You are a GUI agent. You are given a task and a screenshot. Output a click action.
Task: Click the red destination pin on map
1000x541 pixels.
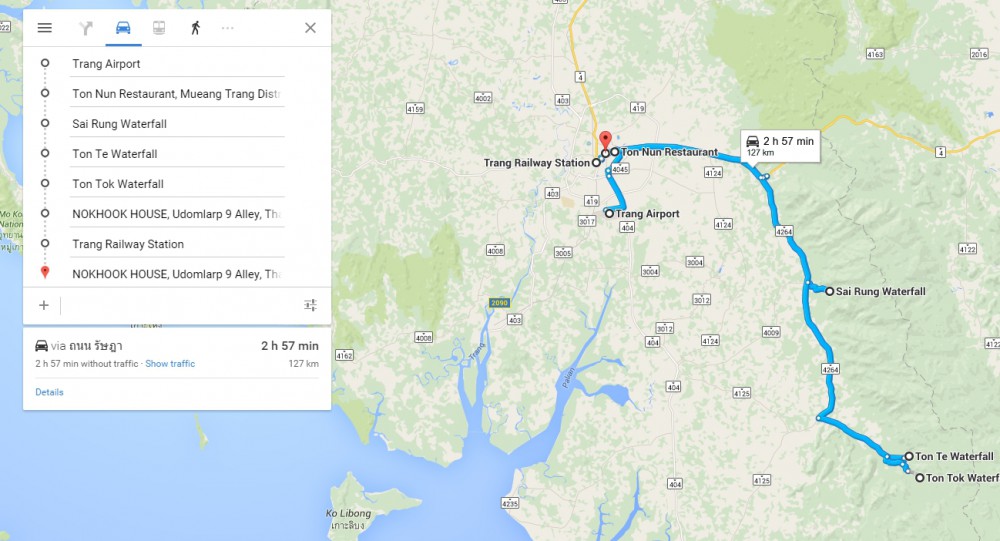point(605,140)
